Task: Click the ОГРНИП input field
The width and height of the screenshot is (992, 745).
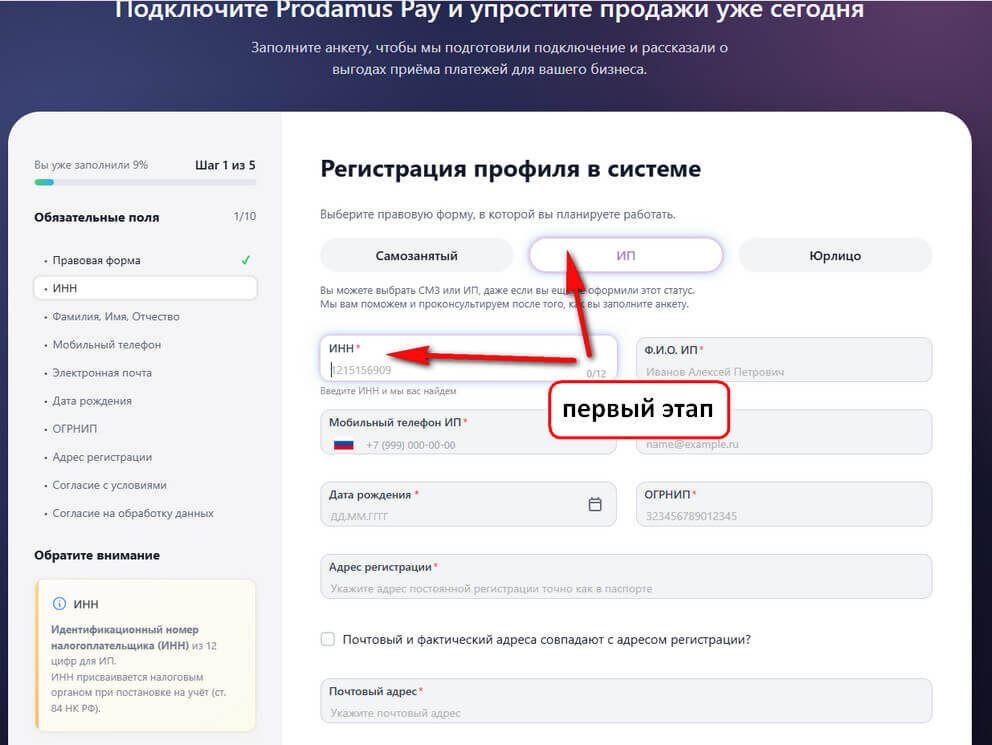Action: tap(784, 504)
